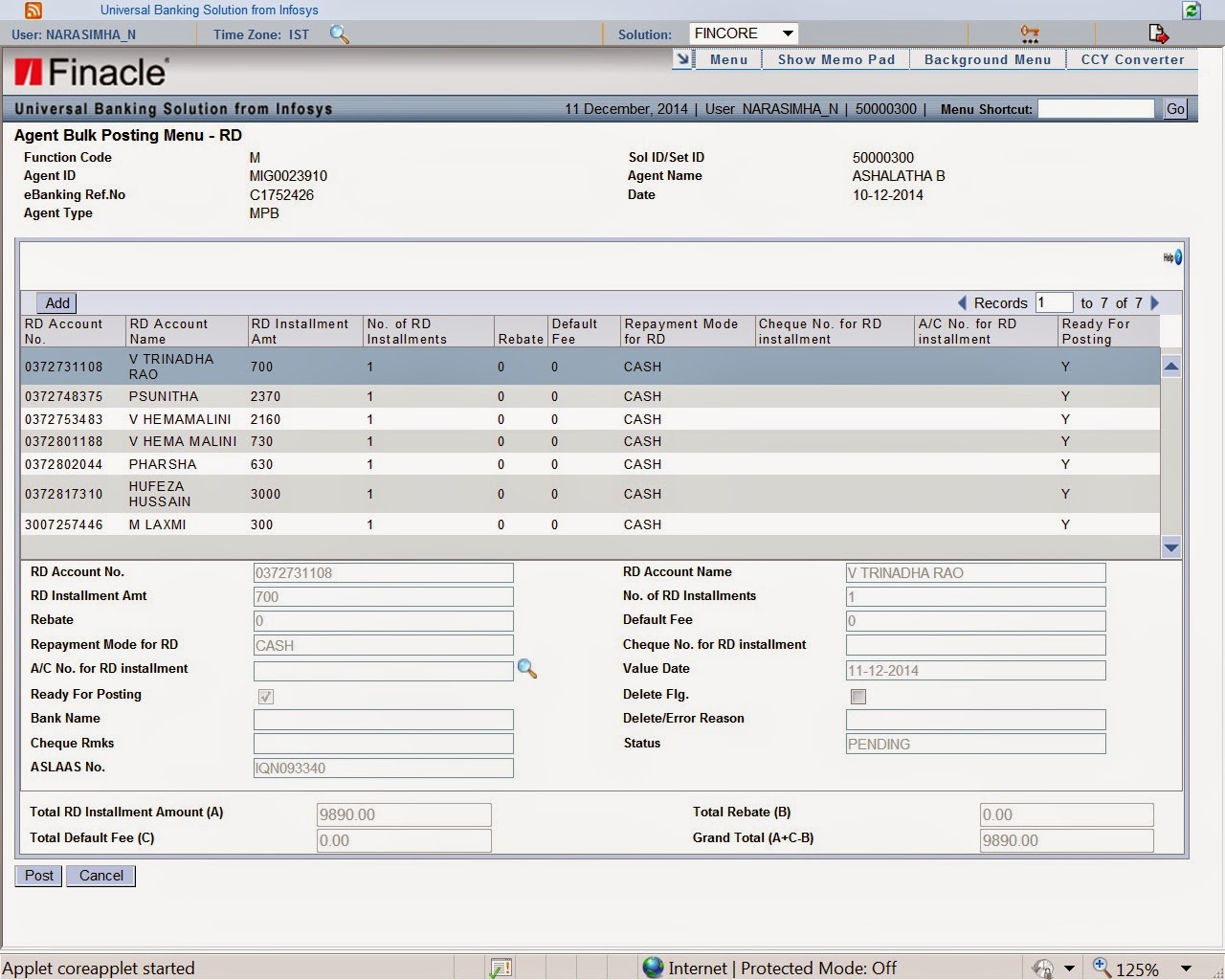
Task: Click the installment amount 3000 cell
Action: click(x=265, y=494)
